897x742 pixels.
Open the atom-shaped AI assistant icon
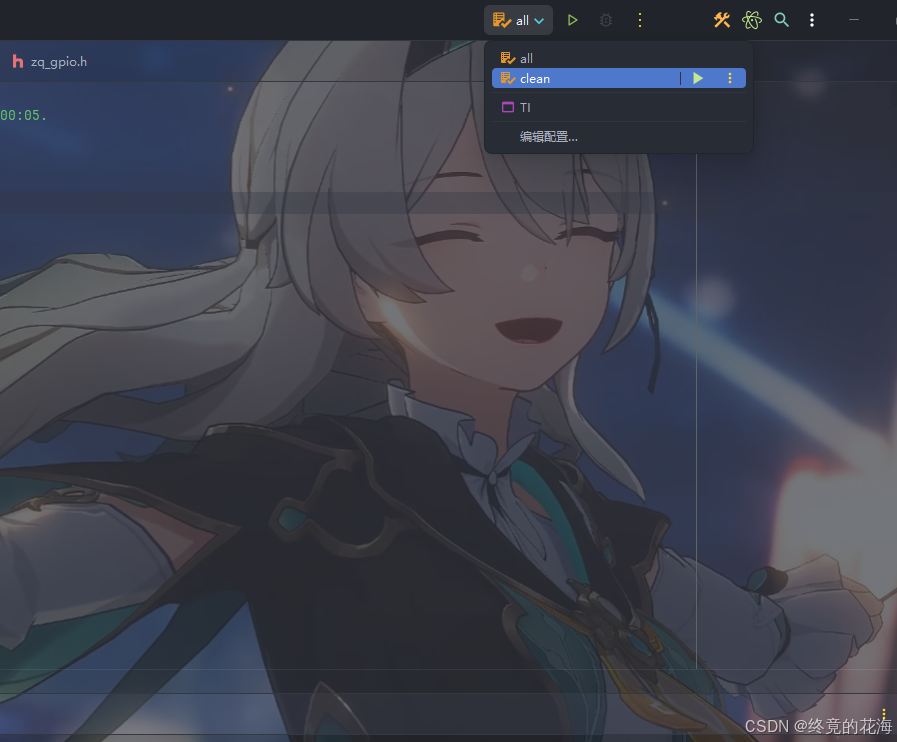pos(752,21)
